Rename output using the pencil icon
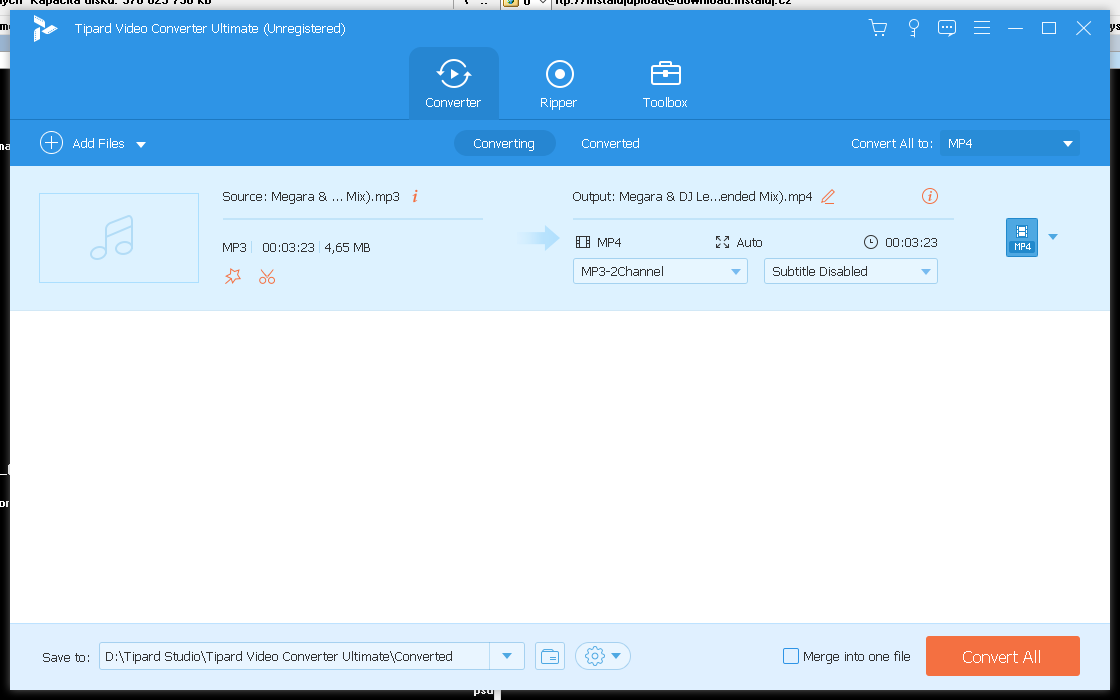 coord(827,197)
